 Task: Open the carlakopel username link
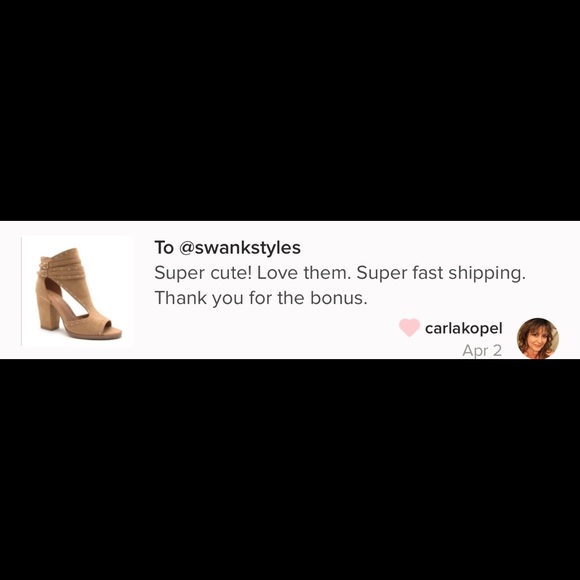pyautogui.click(x=463, y=328)
